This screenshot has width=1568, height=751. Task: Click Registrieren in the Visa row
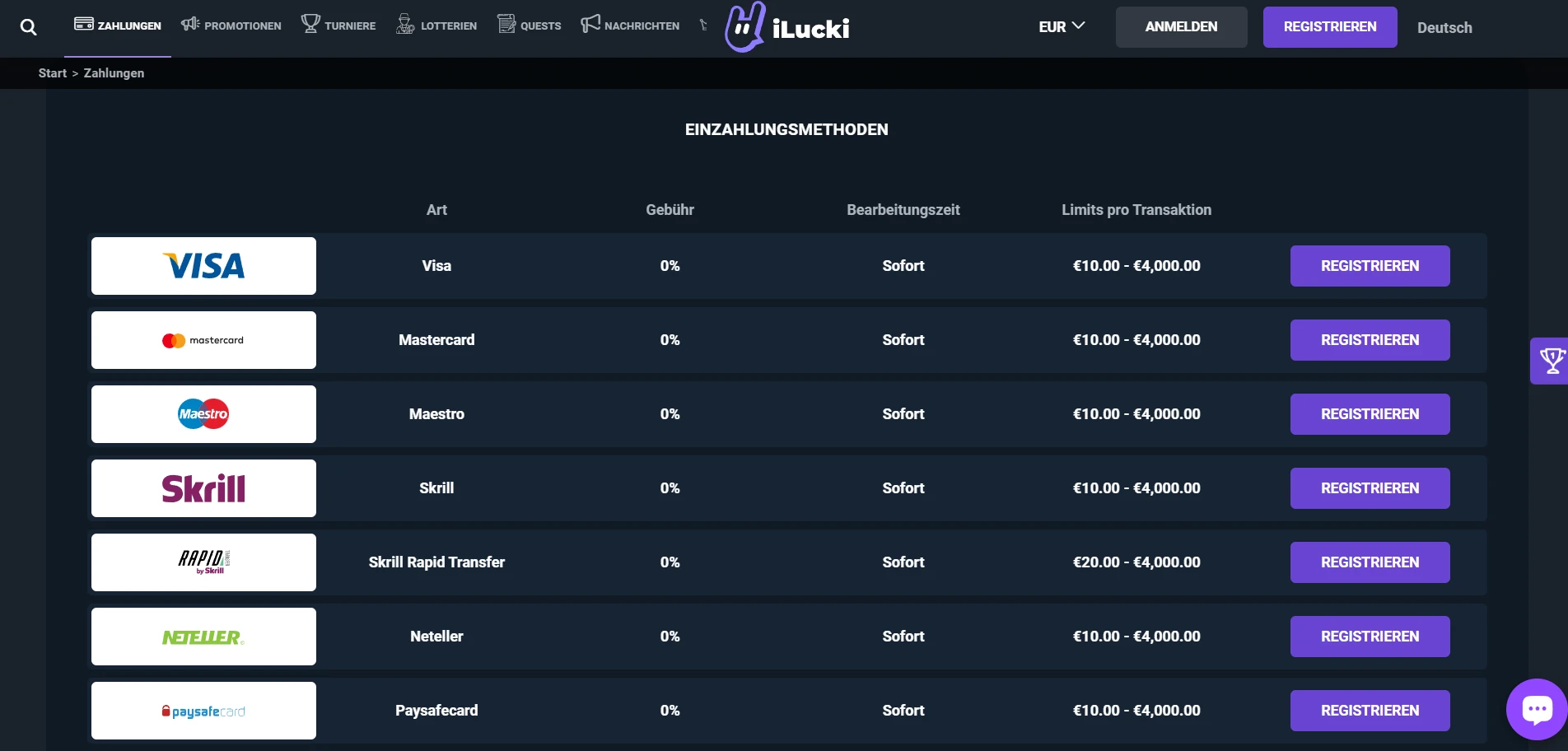(1370, 266)
